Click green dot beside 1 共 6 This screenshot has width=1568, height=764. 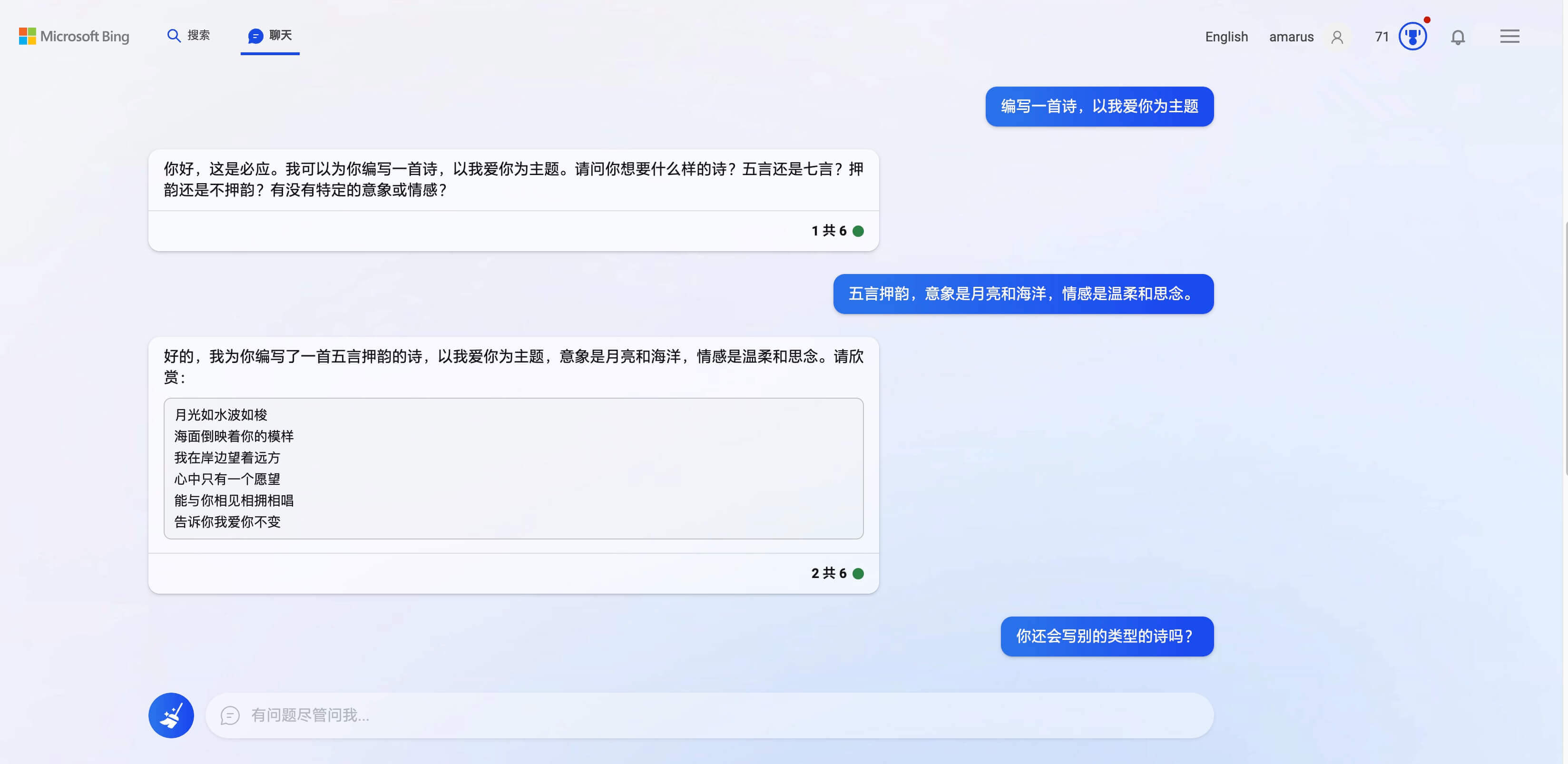(x=858, y=231)
